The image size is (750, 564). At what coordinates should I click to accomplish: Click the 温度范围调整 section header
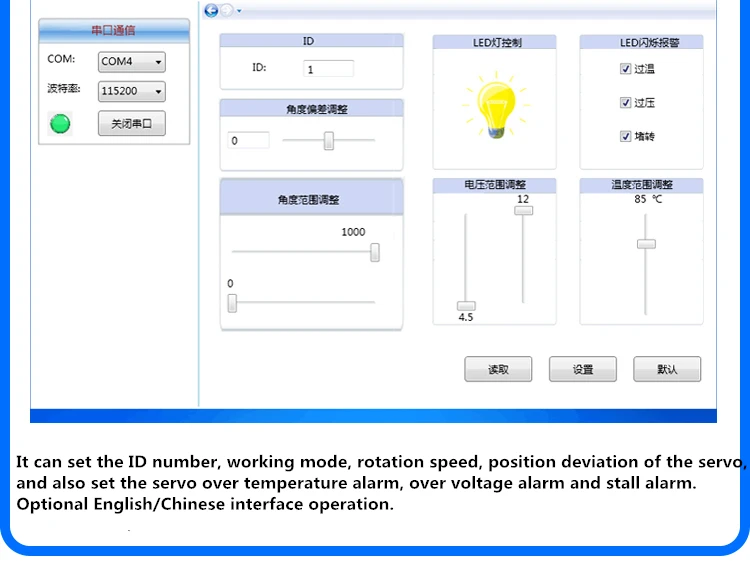[641, 185]
